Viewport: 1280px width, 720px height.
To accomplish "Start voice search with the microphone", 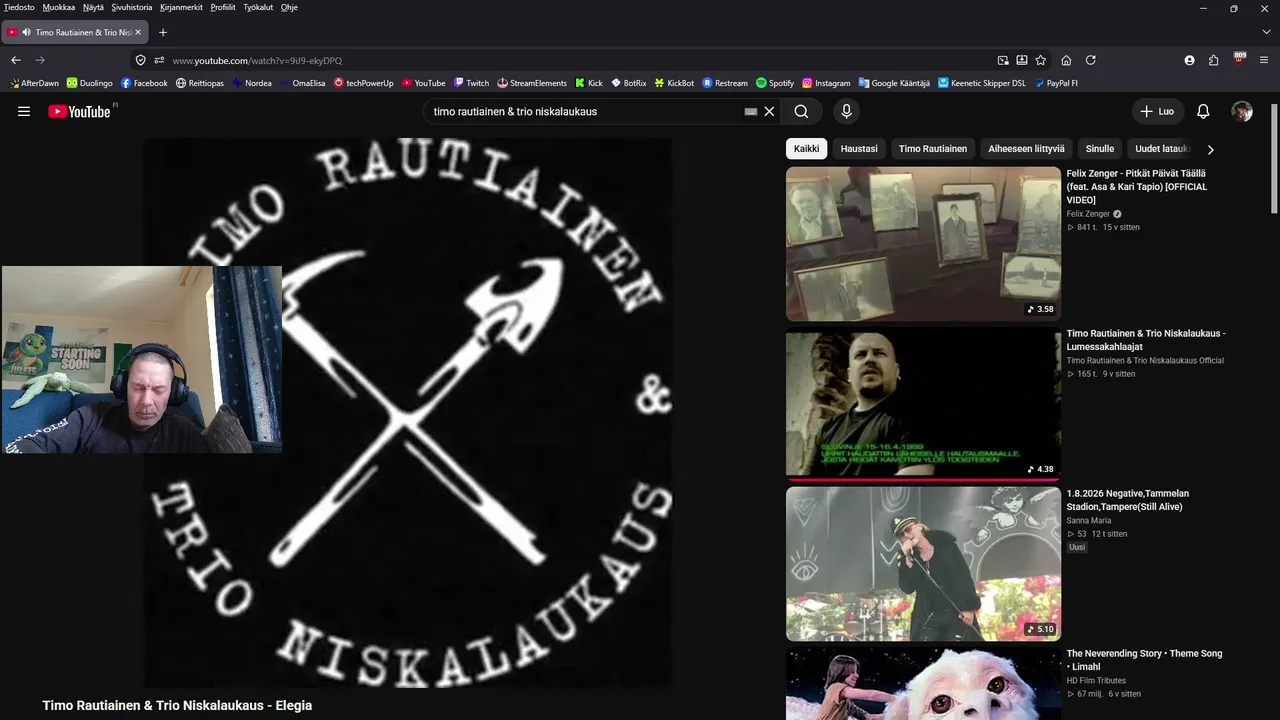I will [x=846, y=111].
